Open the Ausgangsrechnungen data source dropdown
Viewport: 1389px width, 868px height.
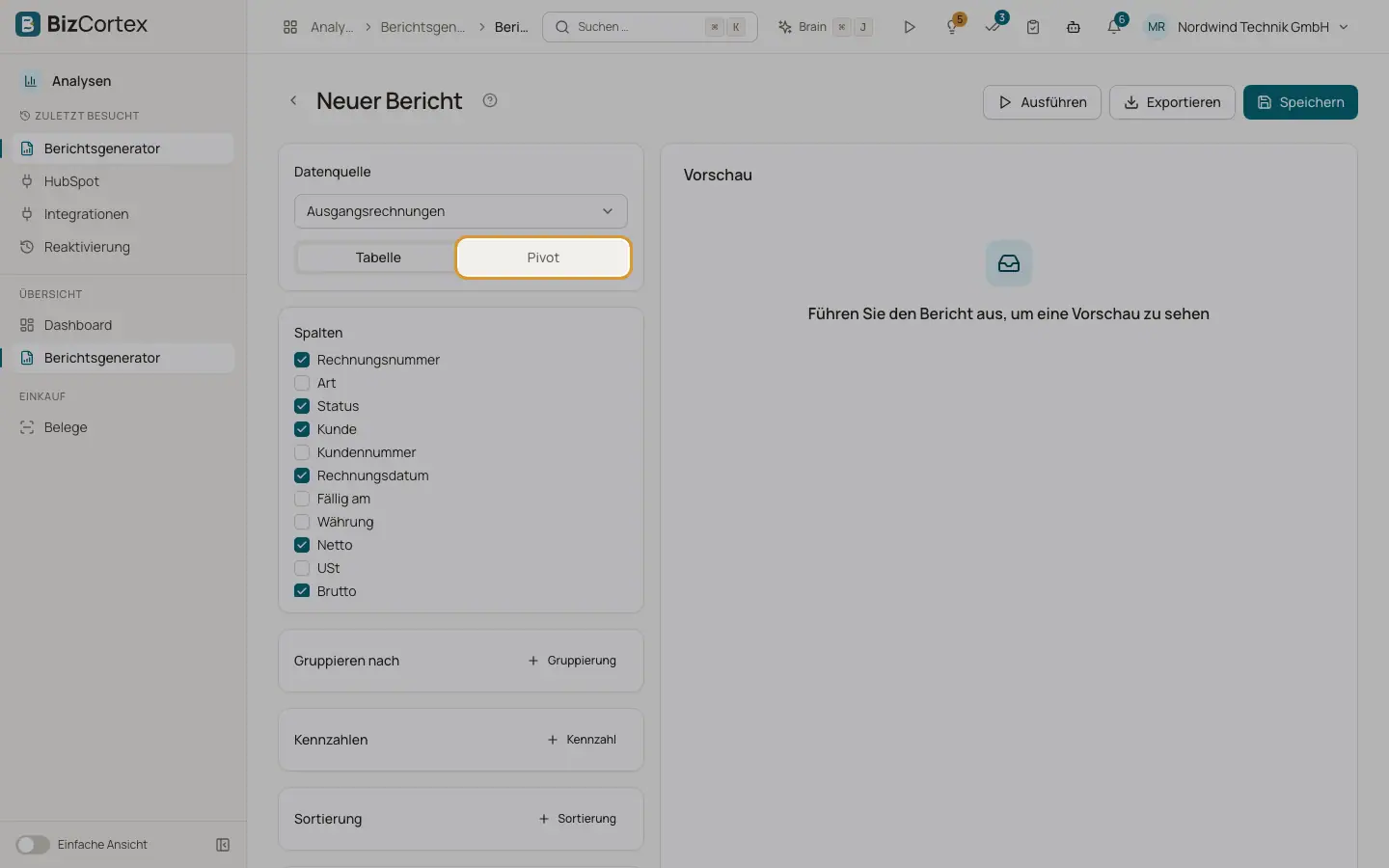tap(461, 211)
